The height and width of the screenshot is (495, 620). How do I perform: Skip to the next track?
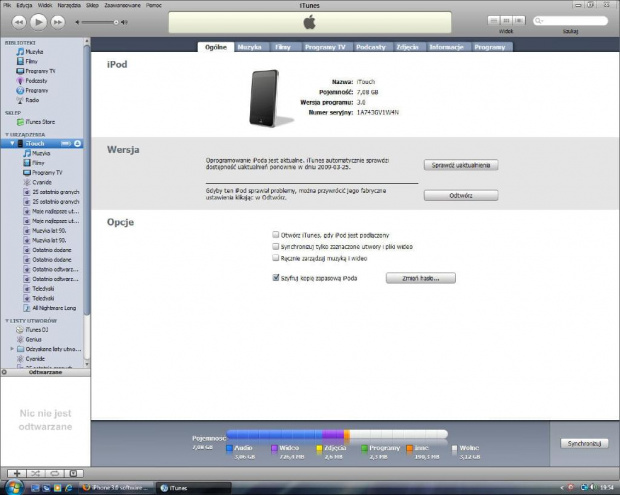click(58, 22)
